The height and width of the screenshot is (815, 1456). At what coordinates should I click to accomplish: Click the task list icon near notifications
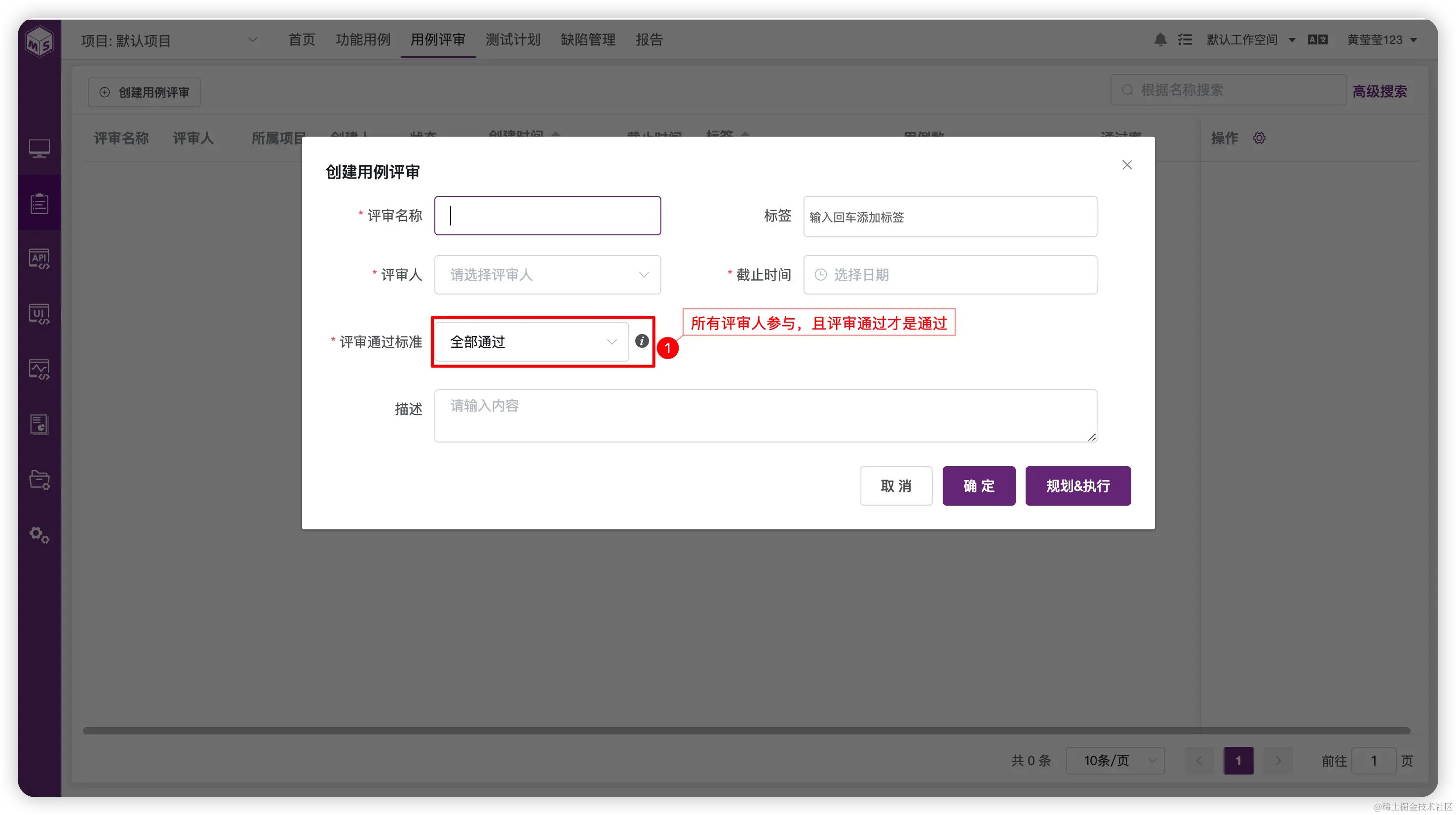coord(1186,39)
